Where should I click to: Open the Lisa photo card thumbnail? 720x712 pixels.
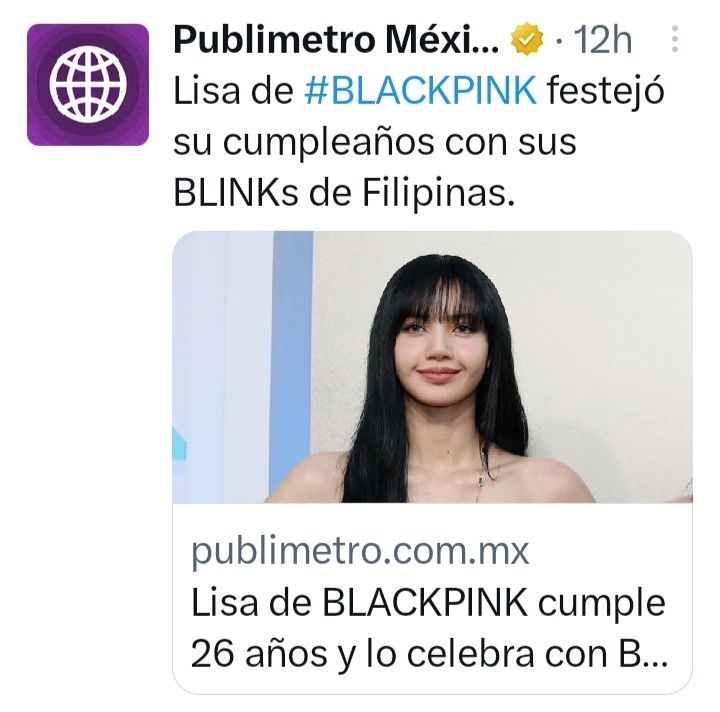(432, 367)
